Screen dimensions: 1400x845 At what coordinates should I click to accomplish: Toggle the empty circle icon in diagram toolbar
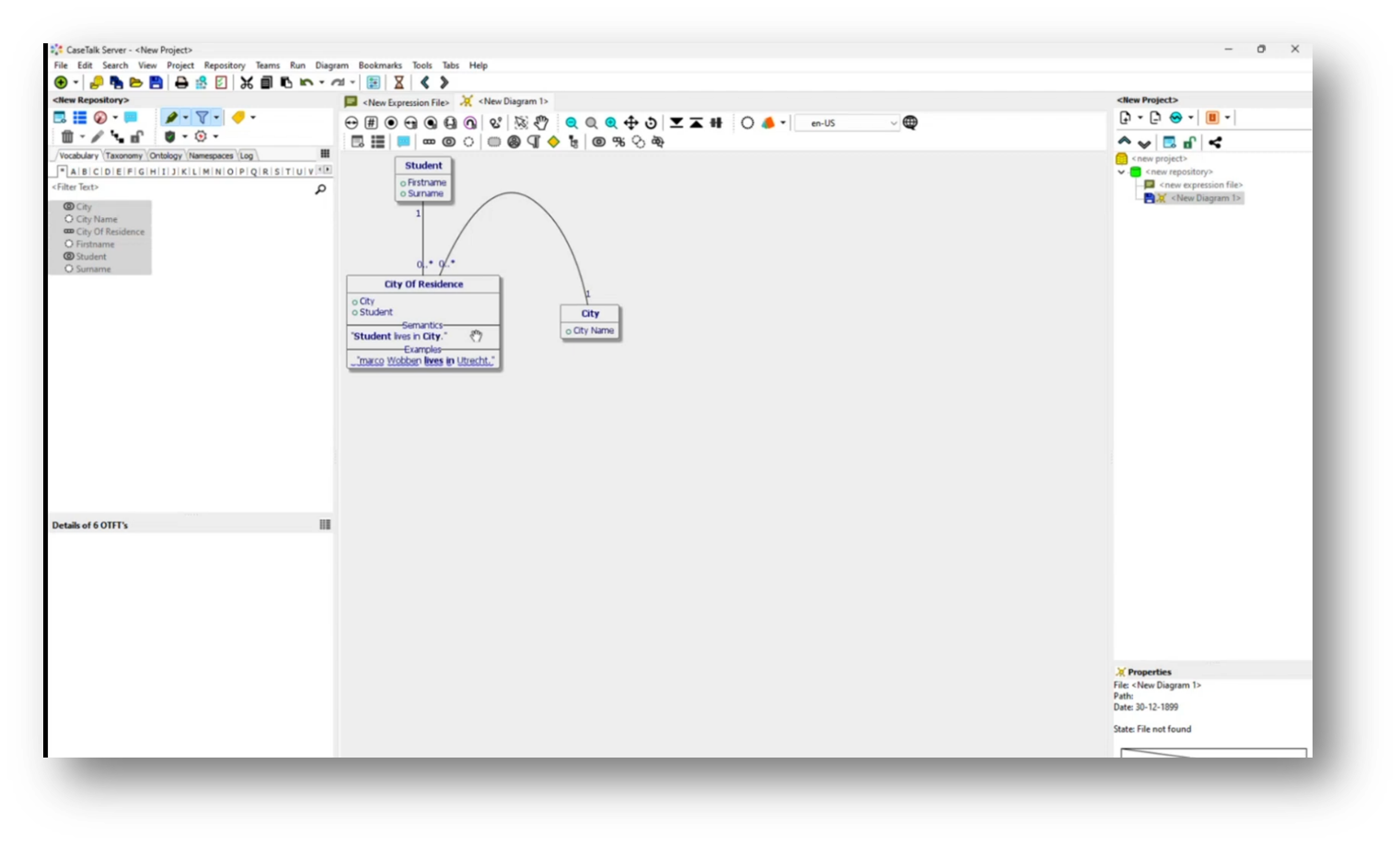(x=747, y=122)
